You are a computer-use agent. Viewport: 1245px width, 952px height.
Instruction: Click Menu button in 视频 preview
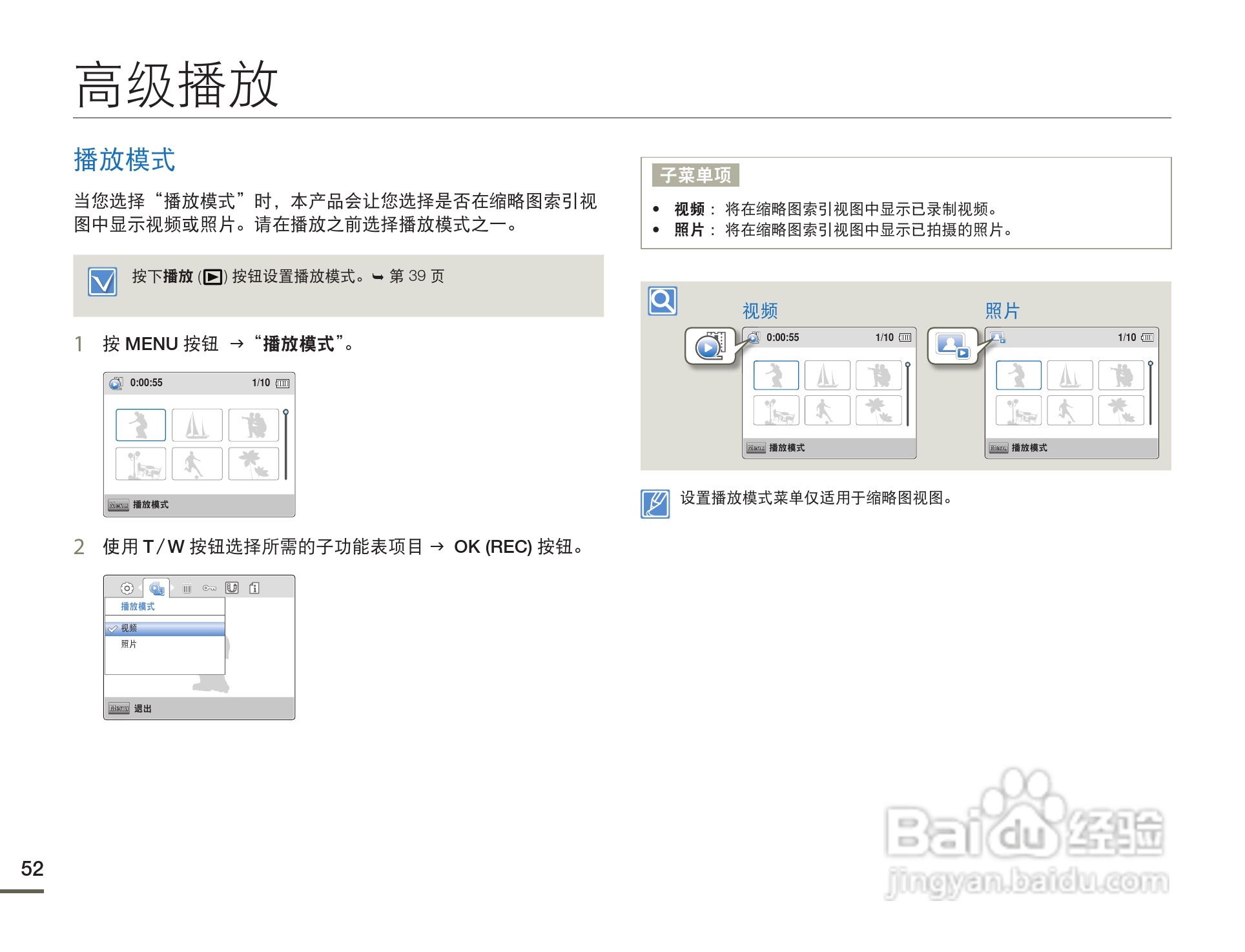(756, 448)
